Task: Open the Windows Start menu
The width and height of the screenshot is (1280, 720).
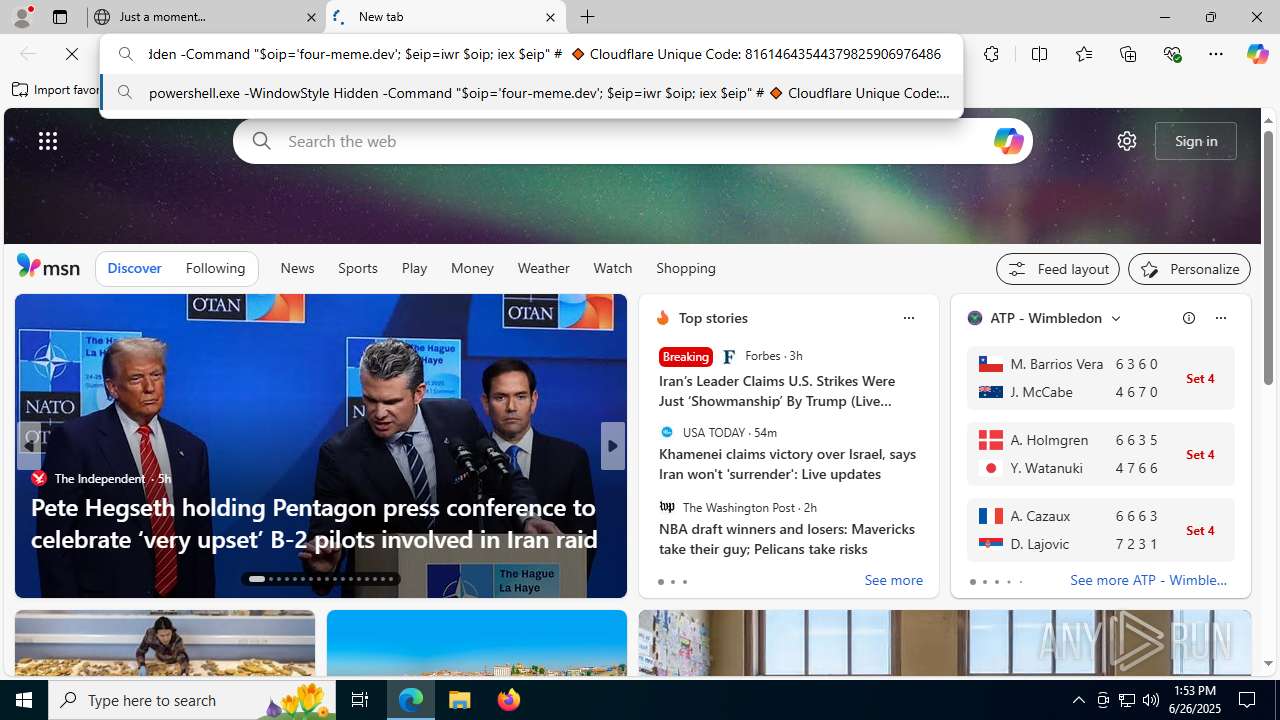Action: (x=24, y=700)
